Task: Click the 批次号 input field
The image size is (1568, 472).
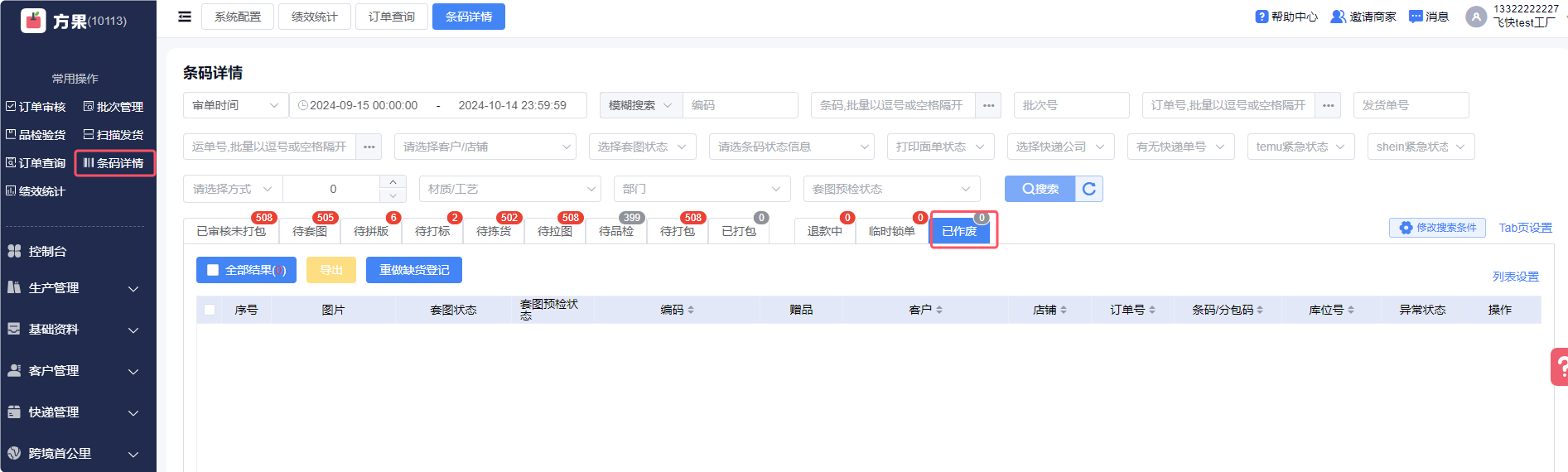Action: (1071, 105)
